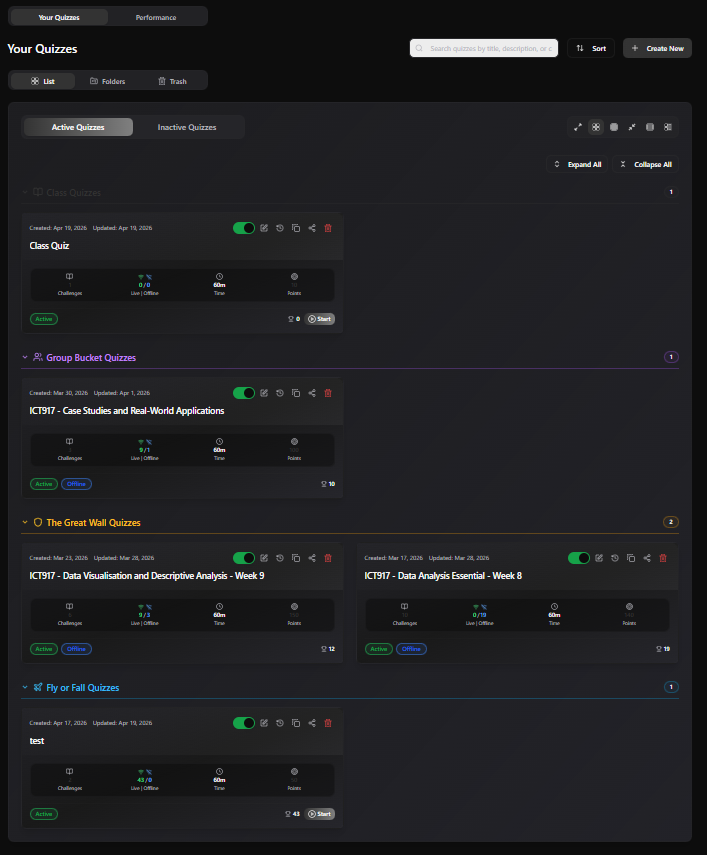Click the diagonal expand-arrows view icon

578,127
